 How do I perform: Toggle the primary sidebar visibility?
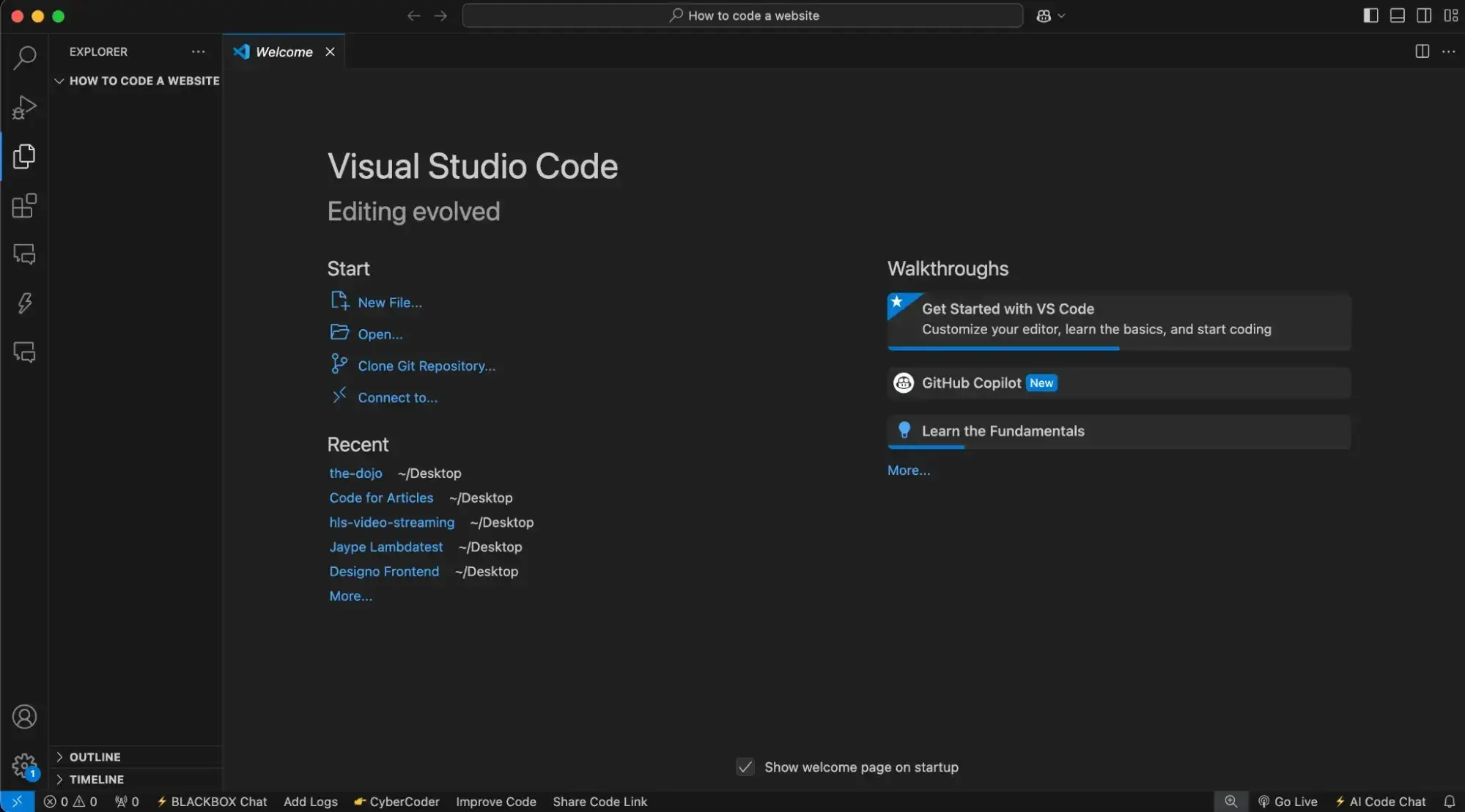1370,15
